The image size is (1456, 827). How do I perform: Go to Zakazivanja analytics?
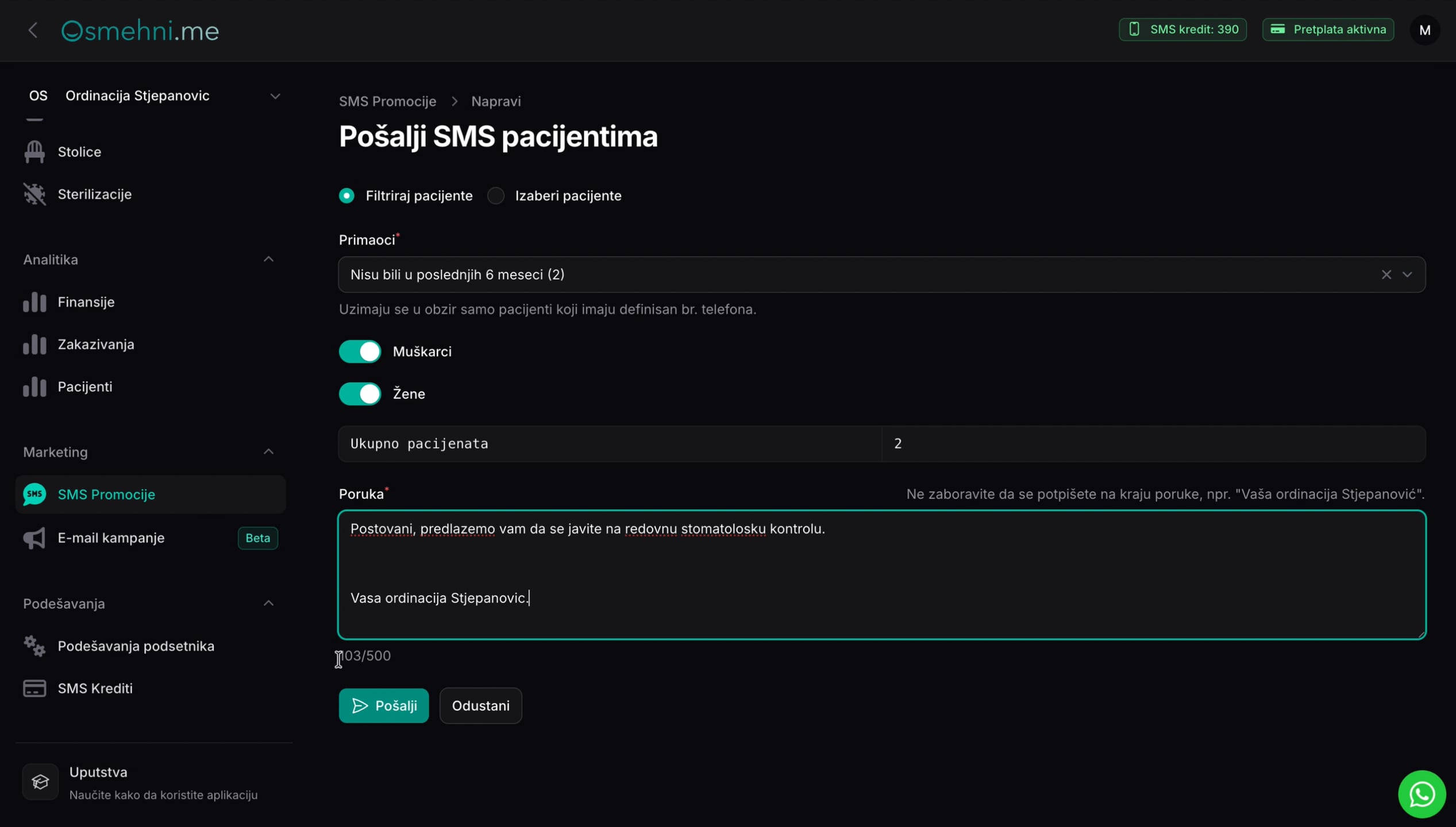[151, 344]
